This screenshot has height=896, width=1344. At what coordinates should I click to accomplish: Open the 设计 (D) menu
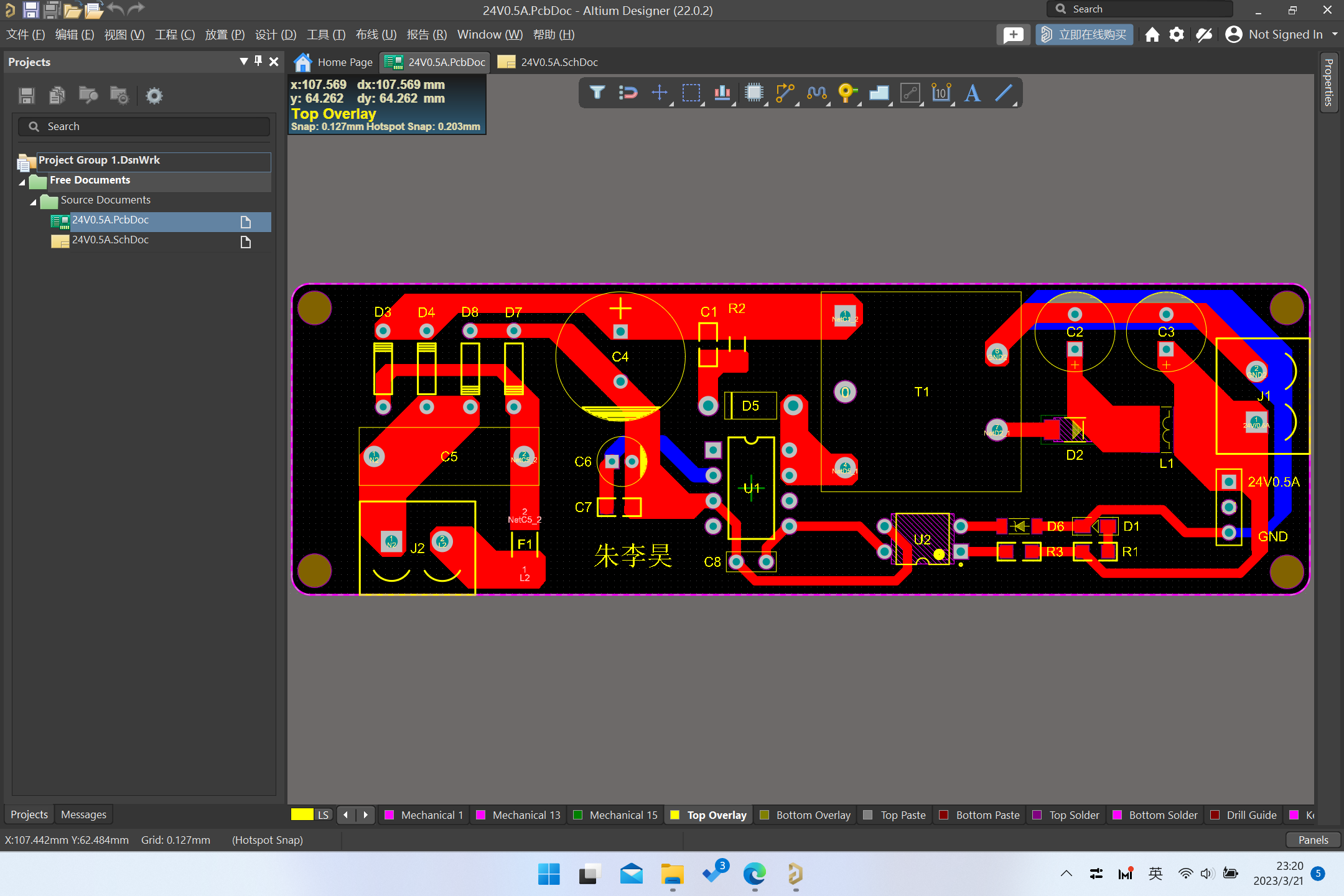[276, 34]
